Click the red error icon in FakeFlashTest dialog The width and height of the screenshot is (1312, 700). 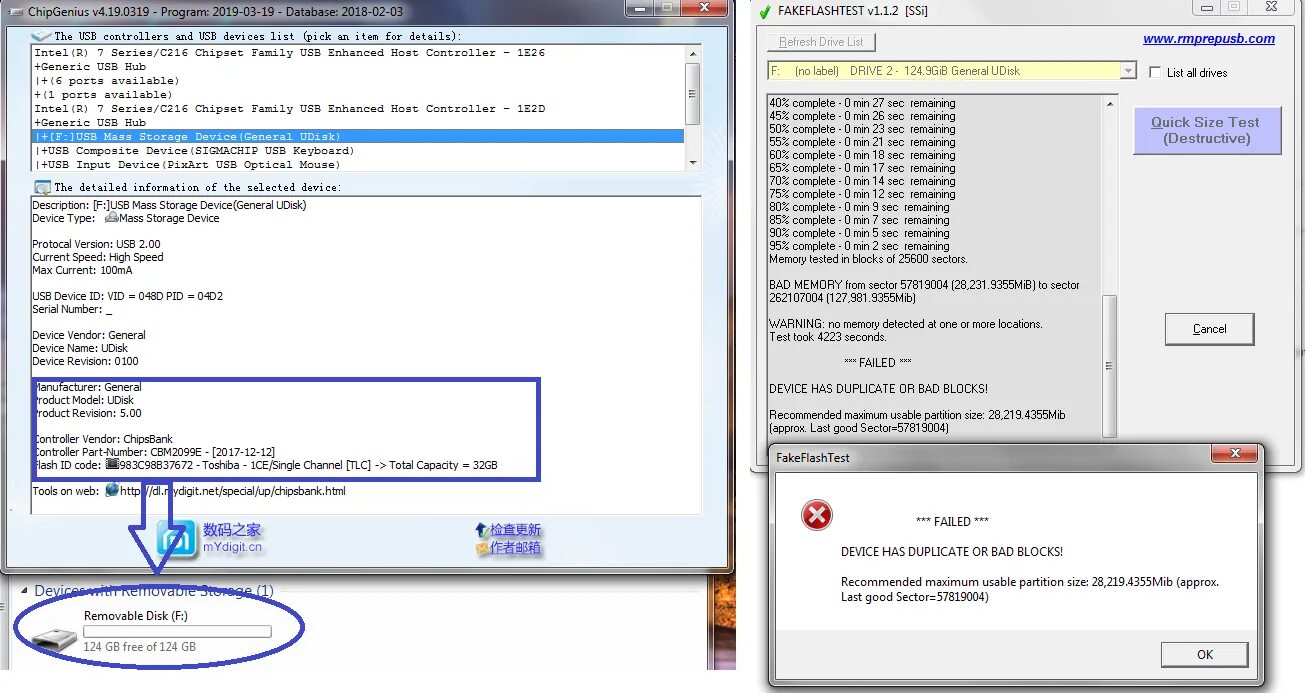(817, 516)
